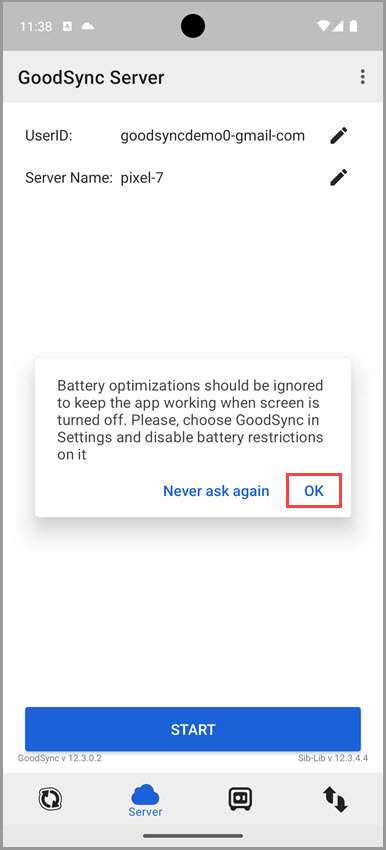Open the three-dot overflow menu
This screenshot has height=850, width=386.
362,77
